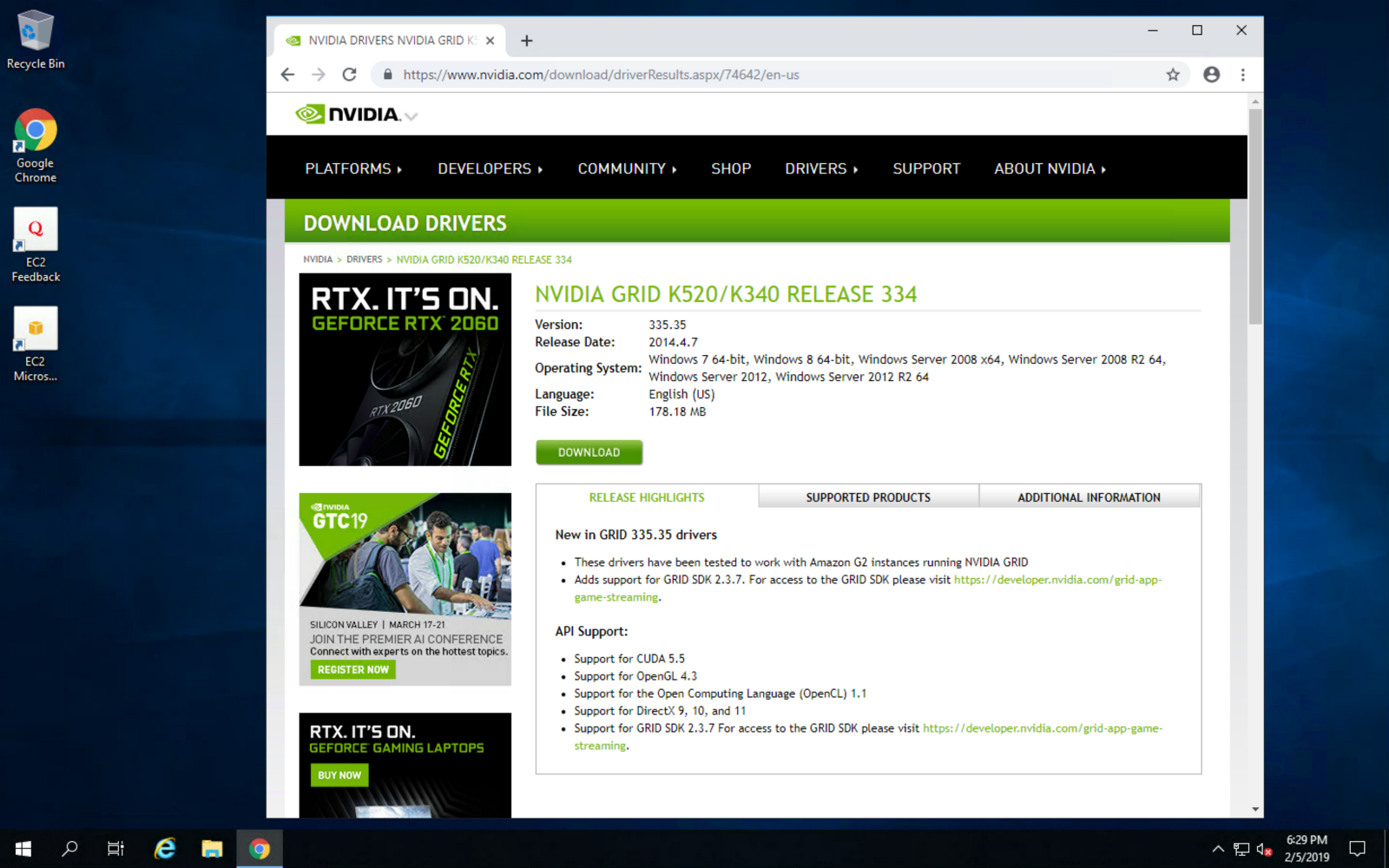
Task: Go forward in browser history
Action: 319,75
